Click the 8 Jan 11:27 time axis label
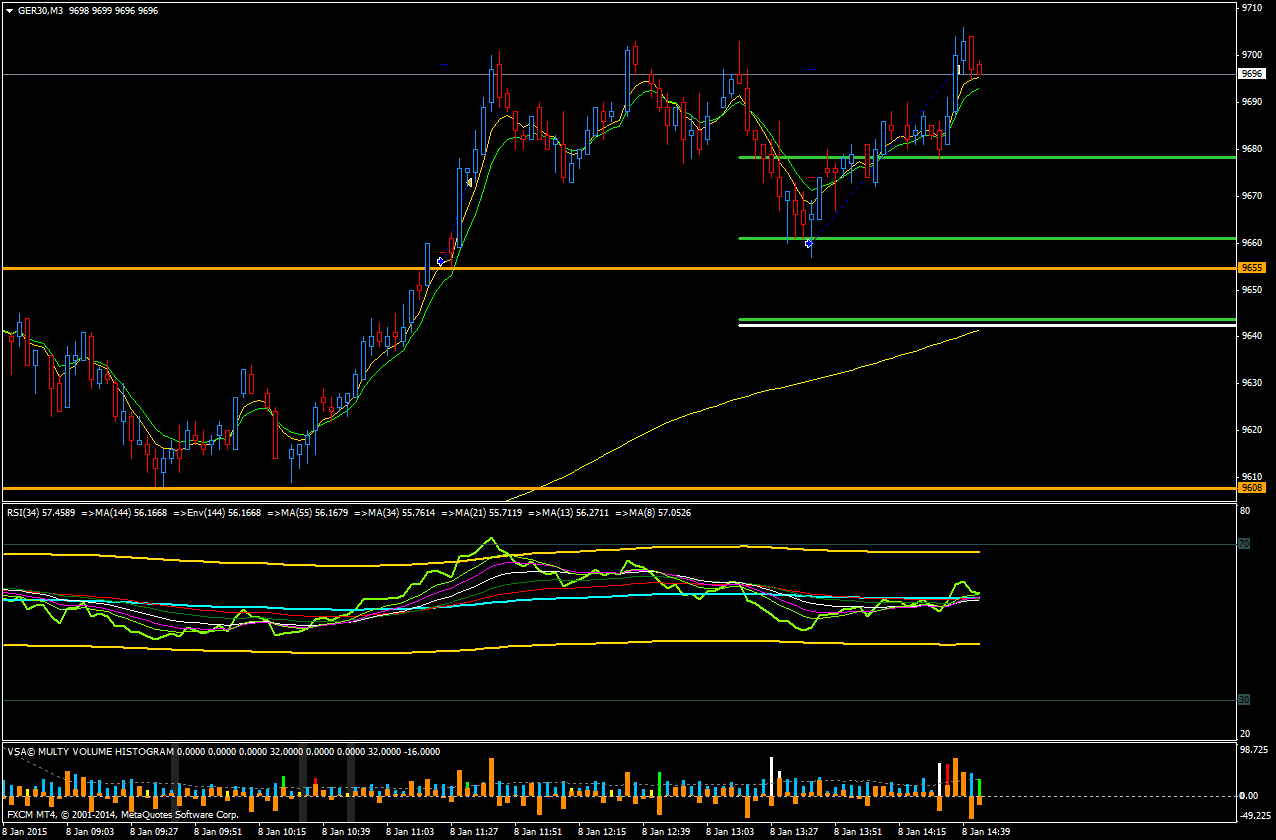The width and height of the screenshot is (1276, 840). click(475, 832)
